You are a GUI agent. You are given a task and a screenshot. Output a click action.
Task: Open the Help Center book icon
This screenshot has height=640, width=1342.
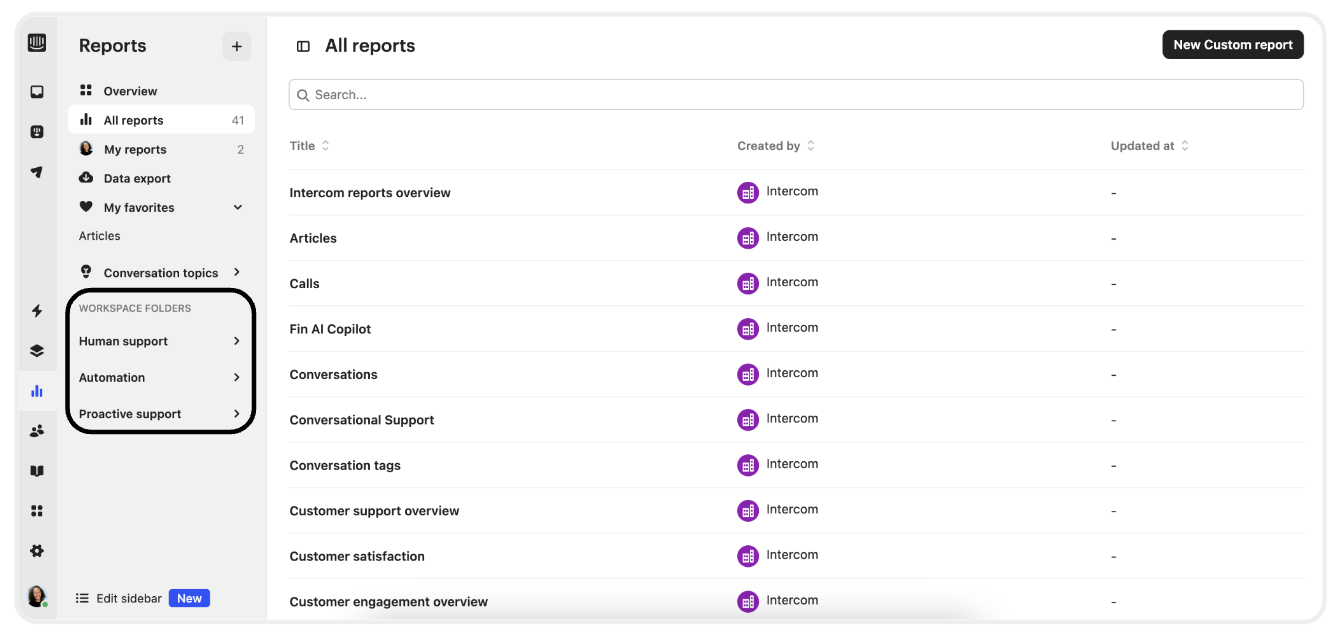pos(37,471)
